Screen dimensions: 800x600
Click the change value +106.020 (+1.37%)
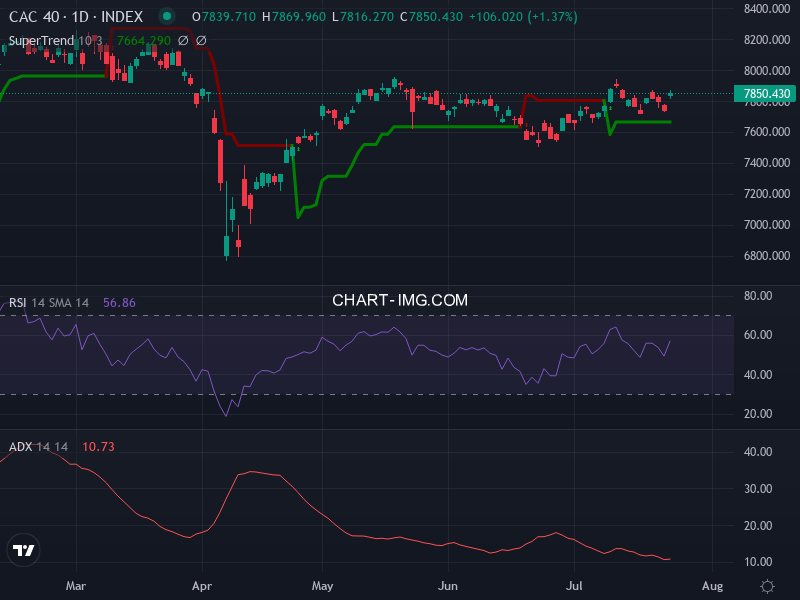[x=523, y=17]
